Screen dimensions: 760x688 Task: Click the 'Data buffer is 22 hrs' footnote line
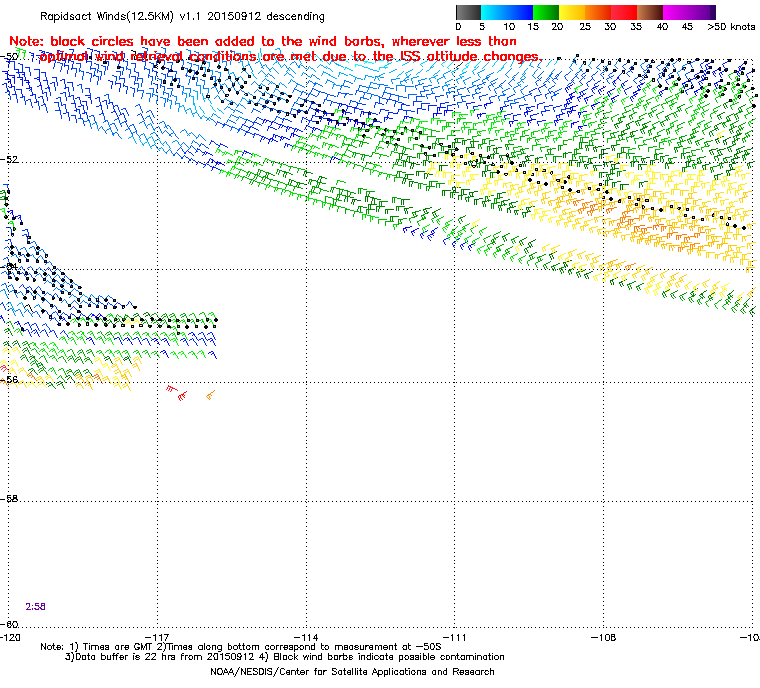285,657
